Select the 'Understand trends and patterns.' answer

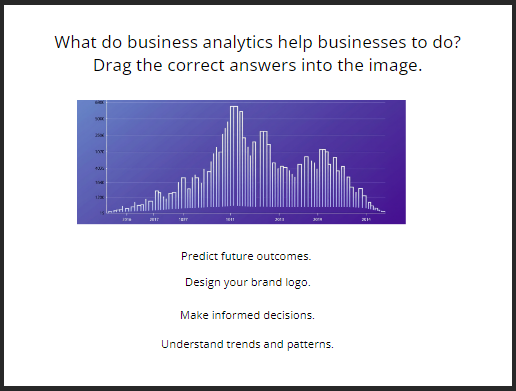click(x=247, y=344)
